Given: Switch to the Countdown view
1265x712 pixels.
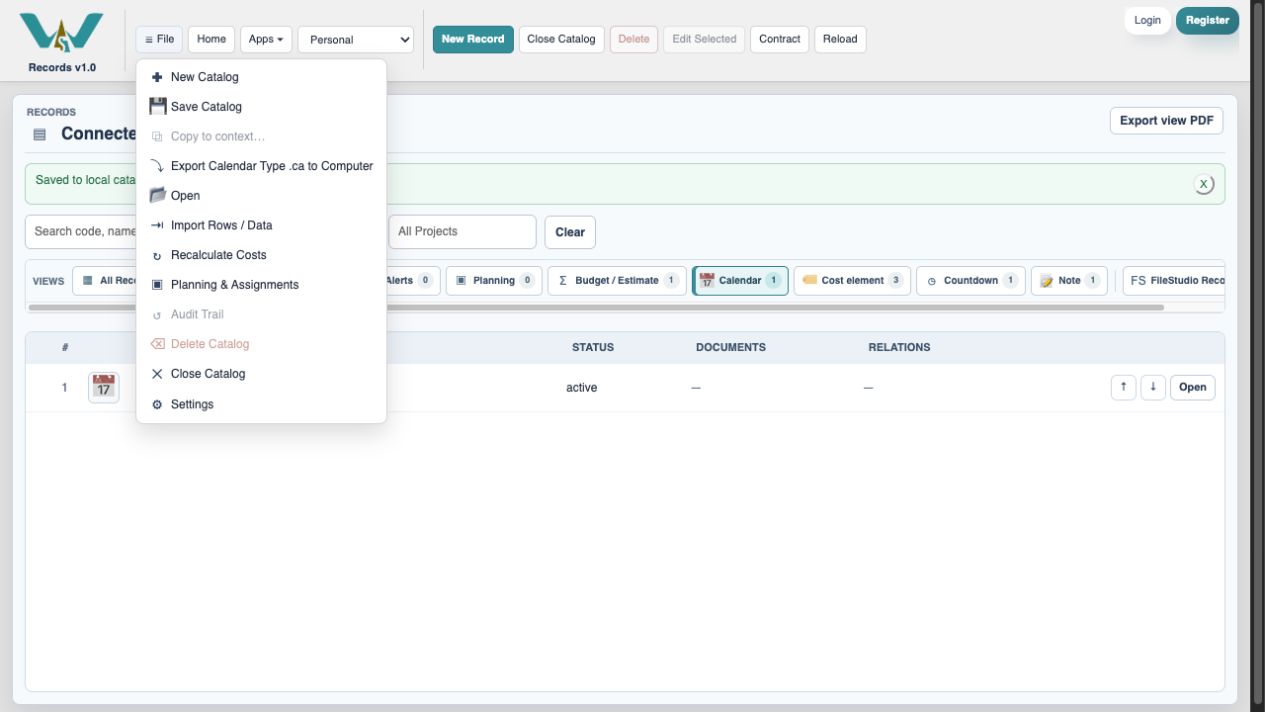Looking at the screenshot, I should [971, 280].
